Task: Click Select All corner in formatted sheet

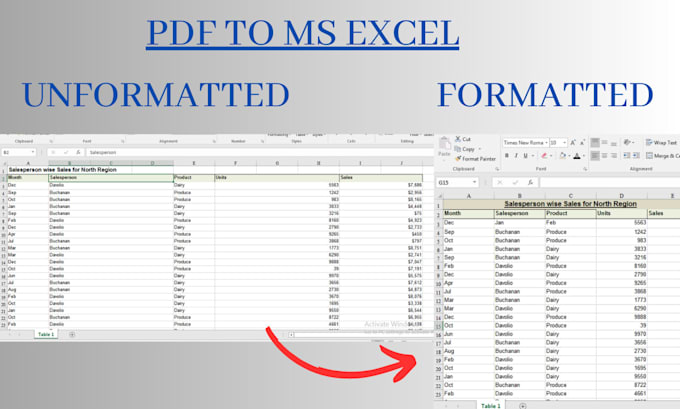Action: 440,196
